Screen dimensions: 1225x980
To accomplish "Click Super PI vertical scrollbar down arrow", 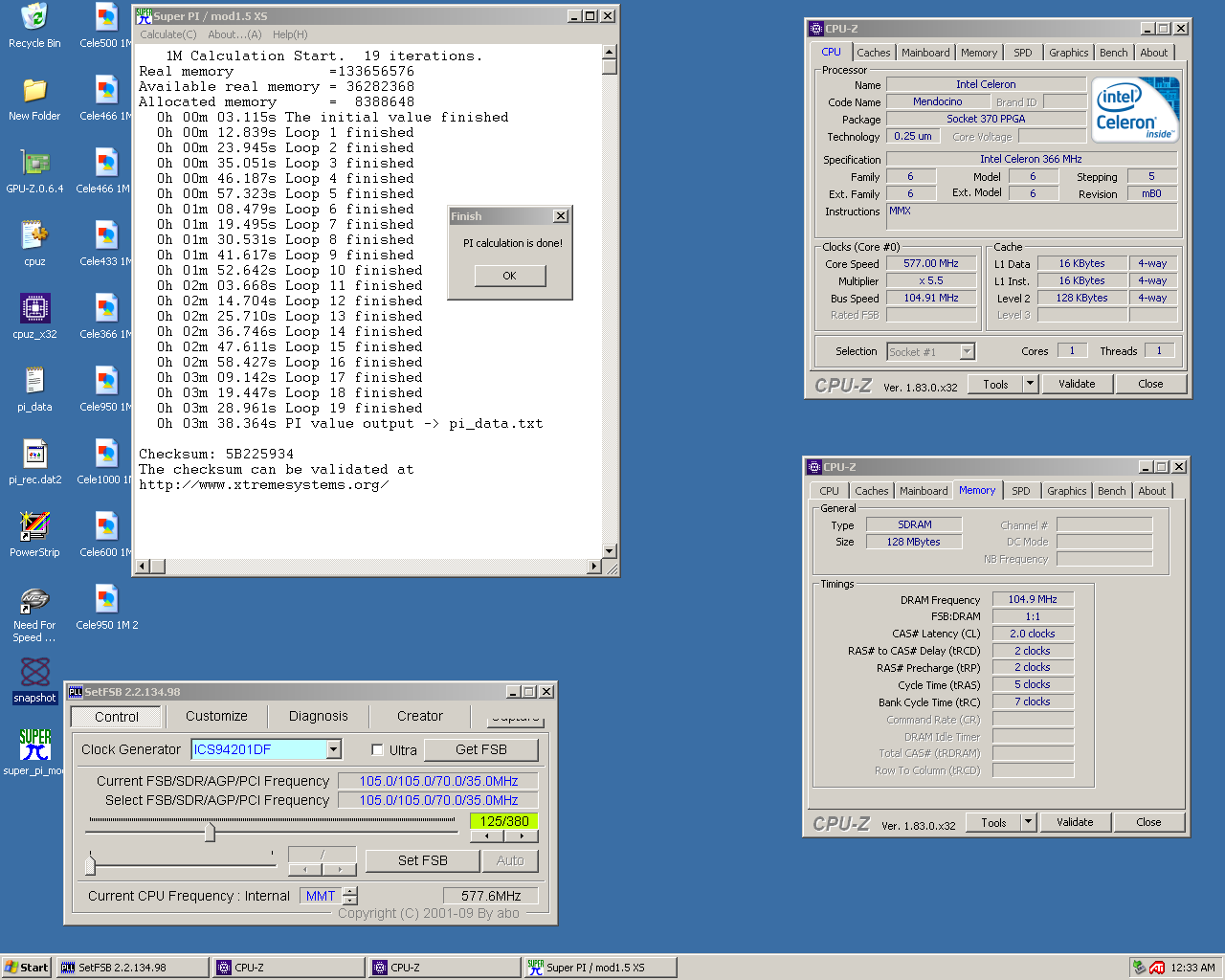I will click(610, 551).
